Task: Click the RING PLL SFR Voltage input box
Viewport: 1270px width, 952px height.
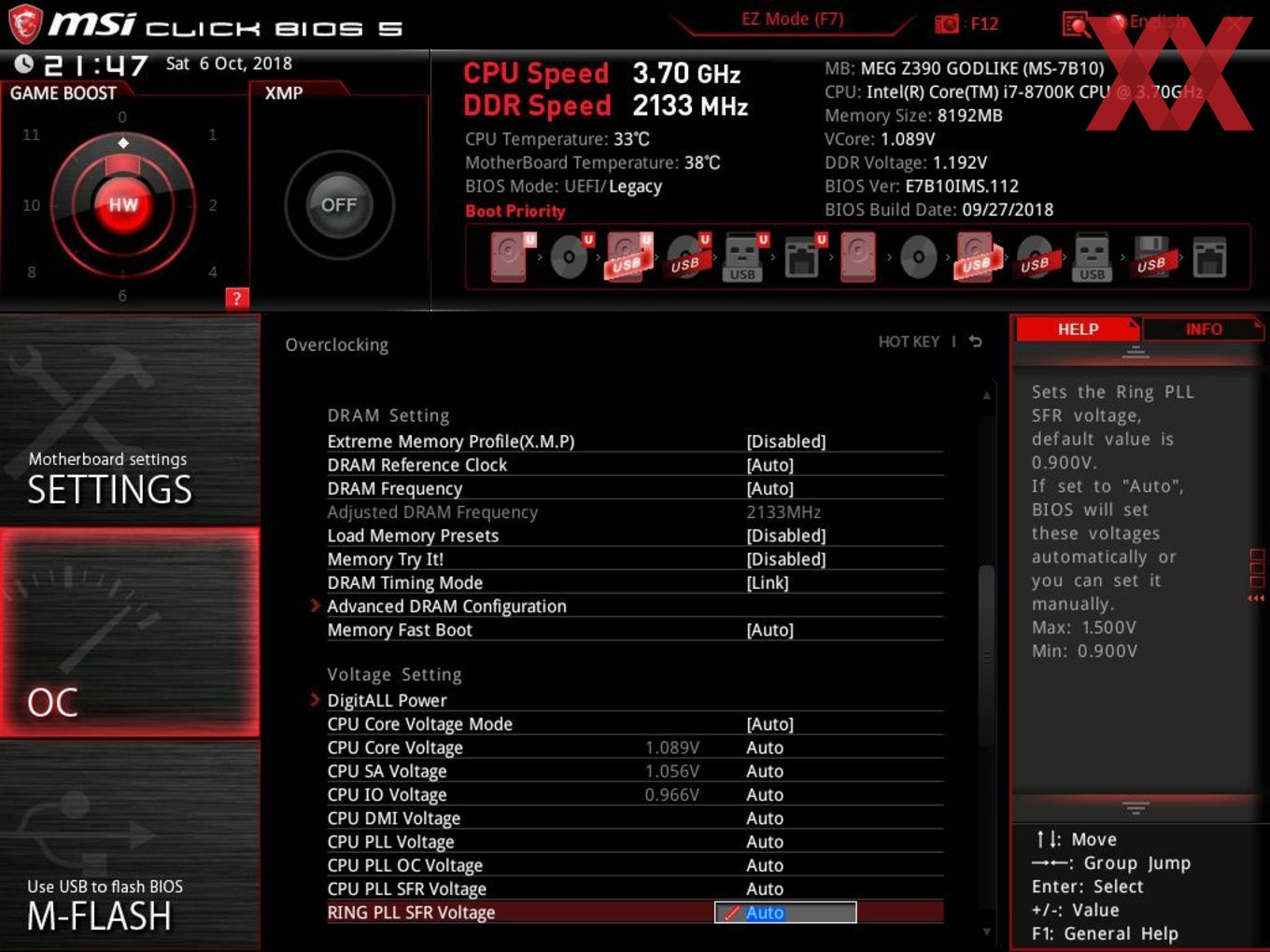Action: pyautogui.click(x=785, y=913)
